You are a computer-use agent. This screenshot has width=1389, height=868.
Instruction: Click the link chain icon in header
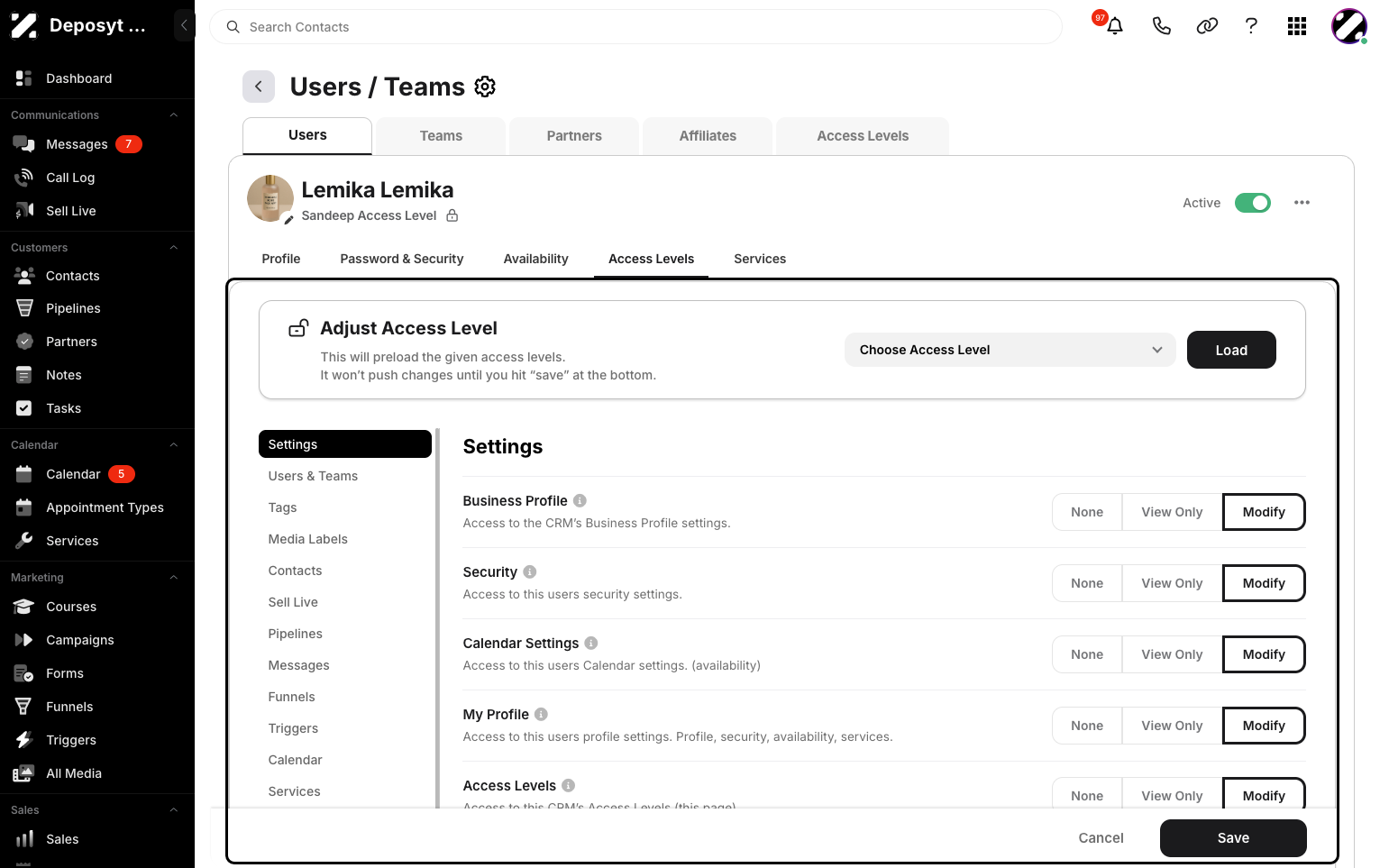coord(1207,26)
